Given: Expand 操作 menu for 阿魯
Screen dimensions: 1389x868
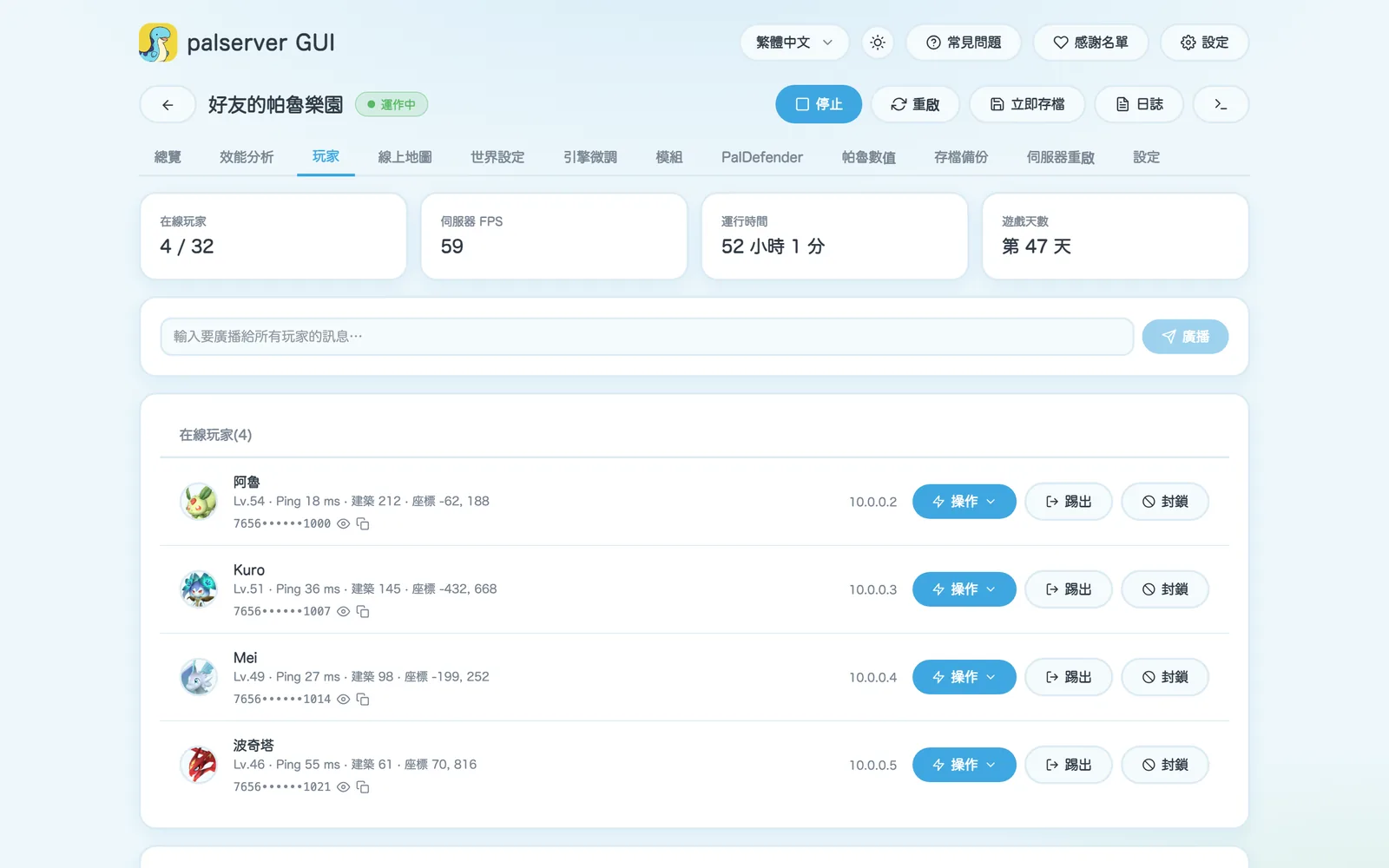Looking at the screenshot, I should tap(964, 502).
